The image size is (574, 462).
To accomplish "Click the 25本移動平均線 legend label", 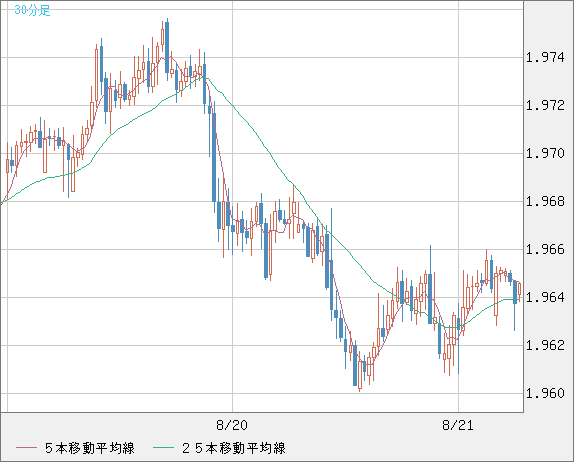I will click(x=234, y=448).
